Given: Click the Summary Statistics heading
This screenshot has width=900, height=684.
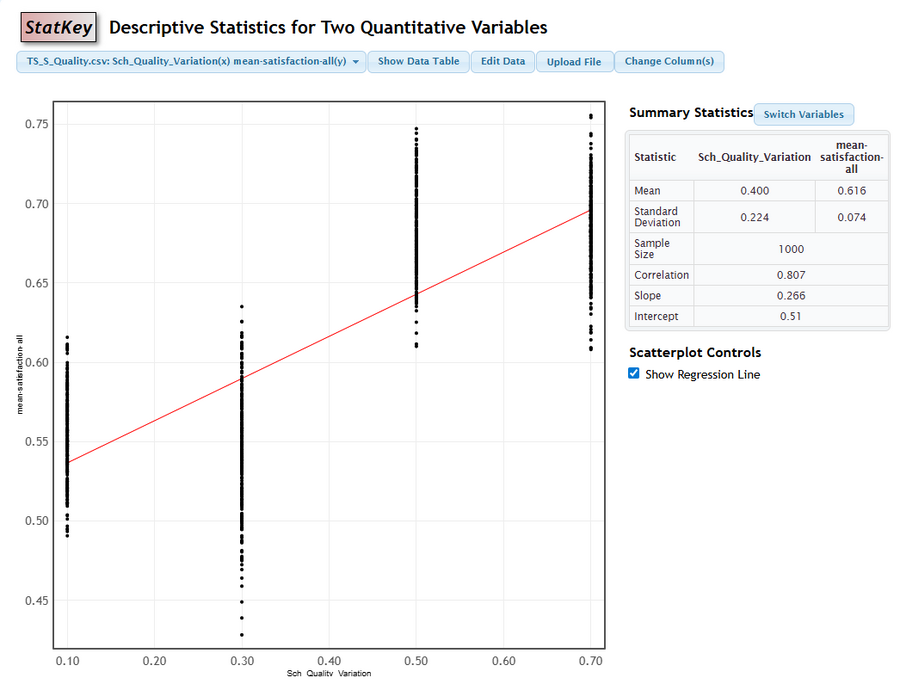Looking at the screenshot, I should (x=690, y=113).
